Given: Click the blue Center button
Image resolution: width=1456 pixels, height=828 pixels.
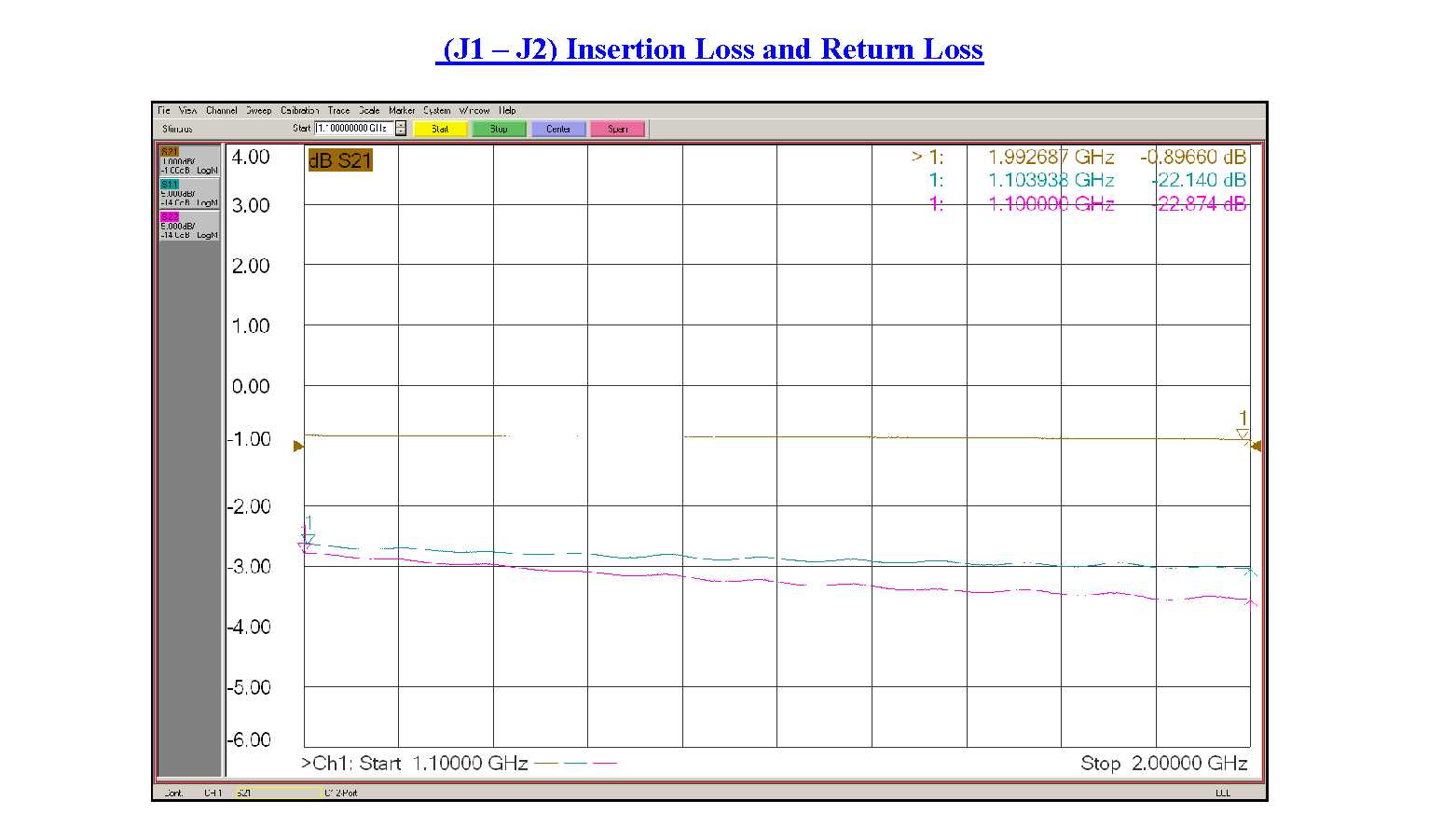Looking at the screenshot, I should pos(558,129).
